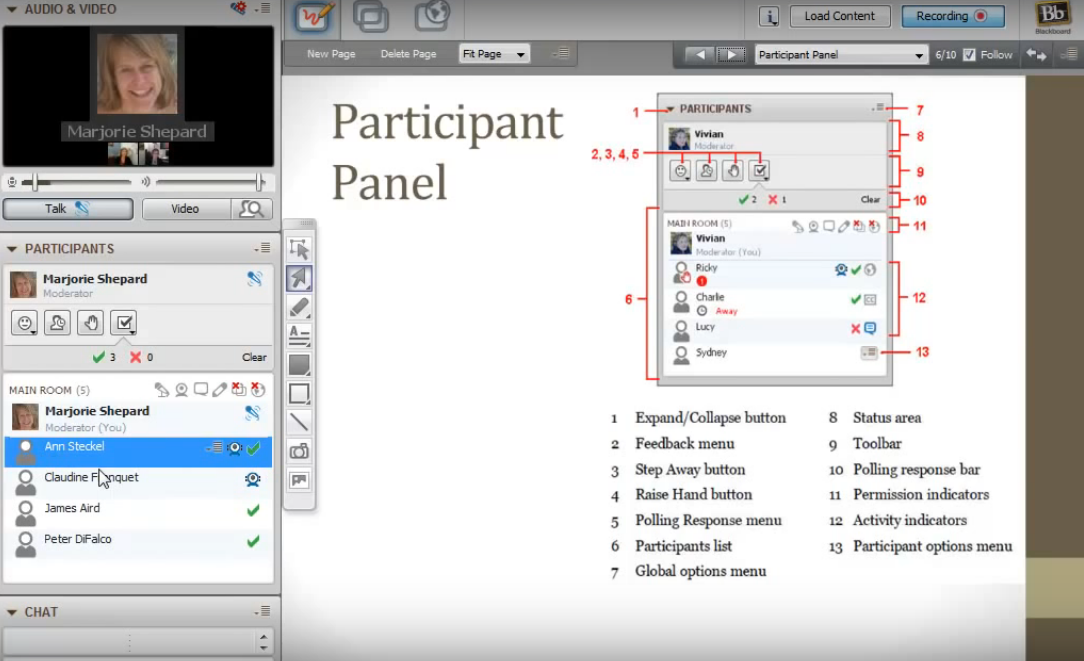Screen dimensions: 1084x661
Task: Click the Recording button
Action: (x=953, y=16)
